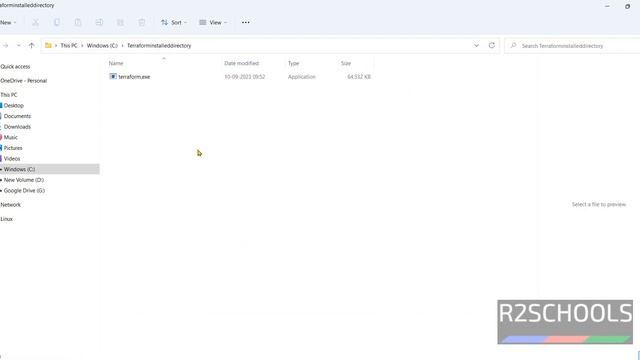Image resolution: width=640 pixels, height=360 pixels.
Task: Open Google Drive (G:) in sidebar
Action: point(24,190)
